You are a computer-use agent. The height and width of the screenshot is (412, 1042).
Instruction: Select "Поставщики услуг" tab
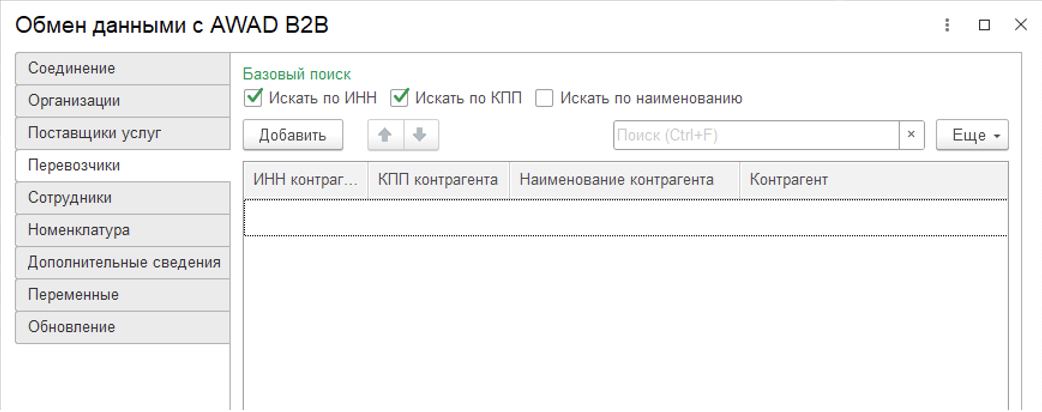tap(122, 132)
